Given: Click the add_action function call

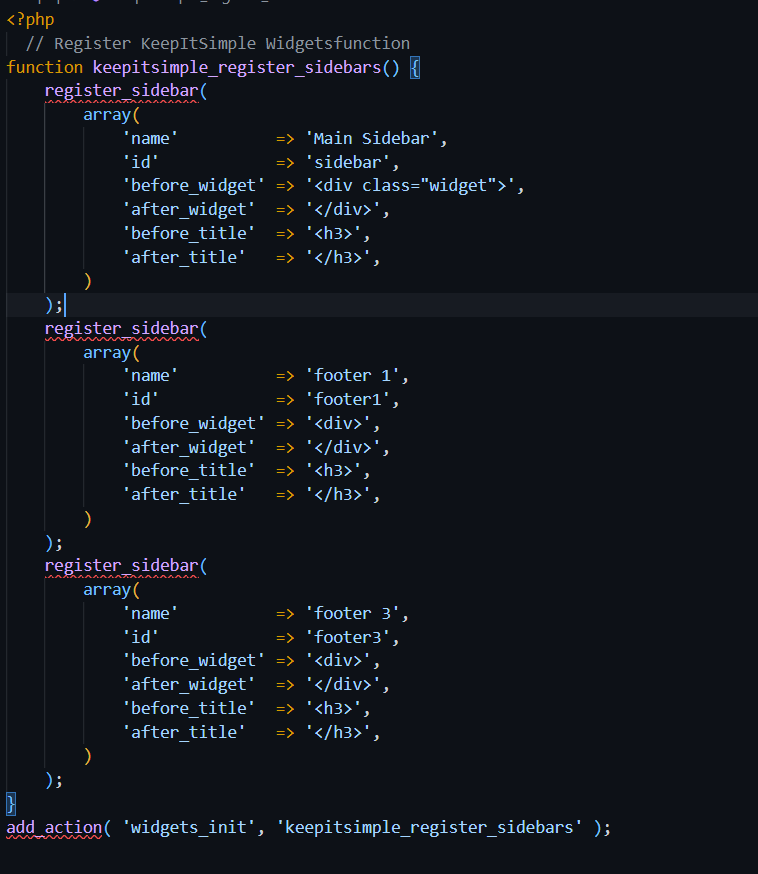Looking at the screenshot, I should click(x=54, y=827).
